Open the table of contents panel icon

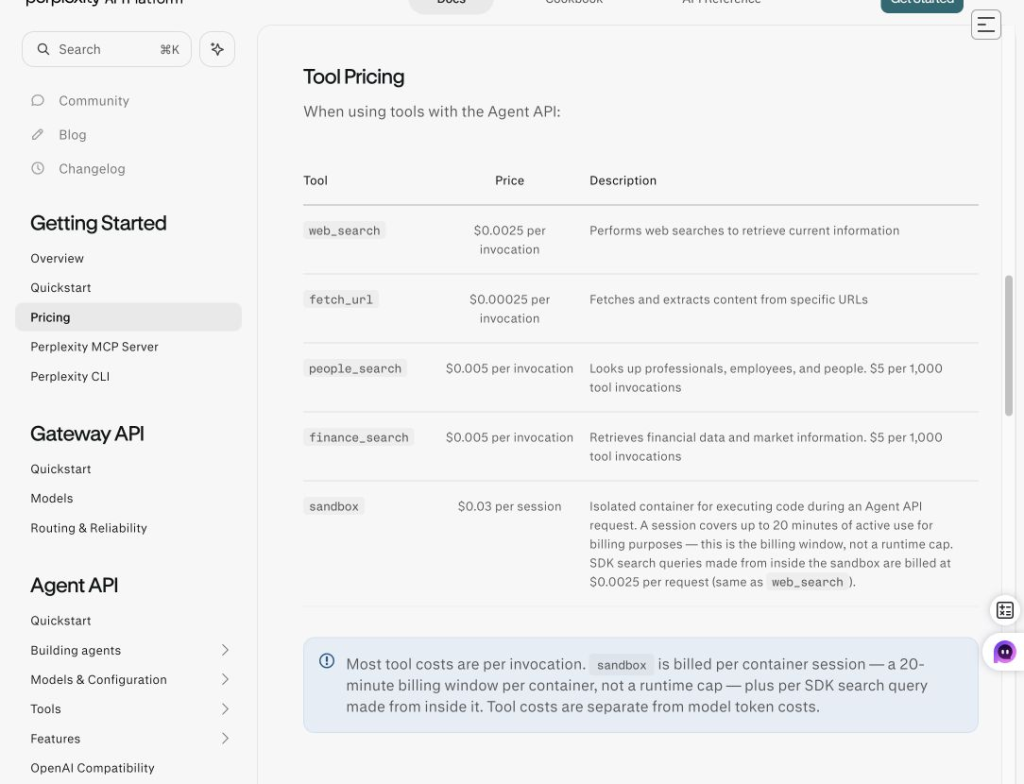[985, 25]
